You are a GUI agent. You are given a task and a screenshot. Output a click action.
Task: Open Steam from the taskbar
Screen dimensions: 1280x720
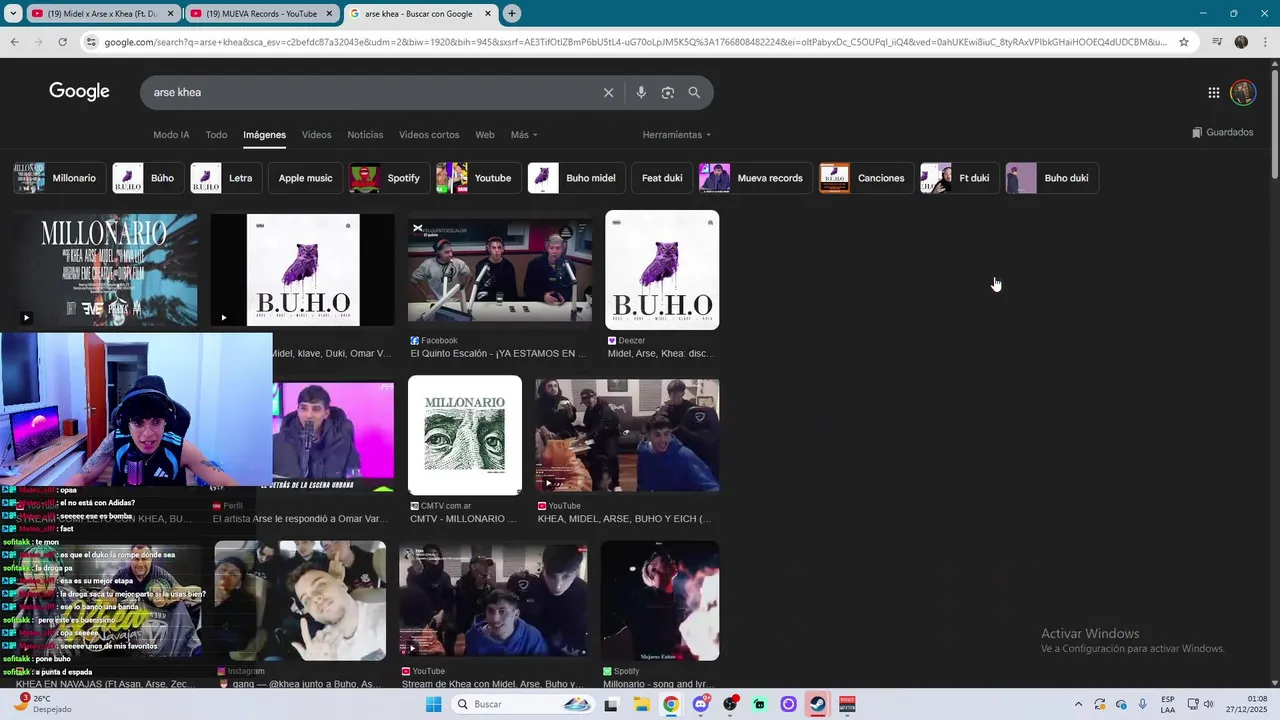pyautogui.click(x=818, y=704)
